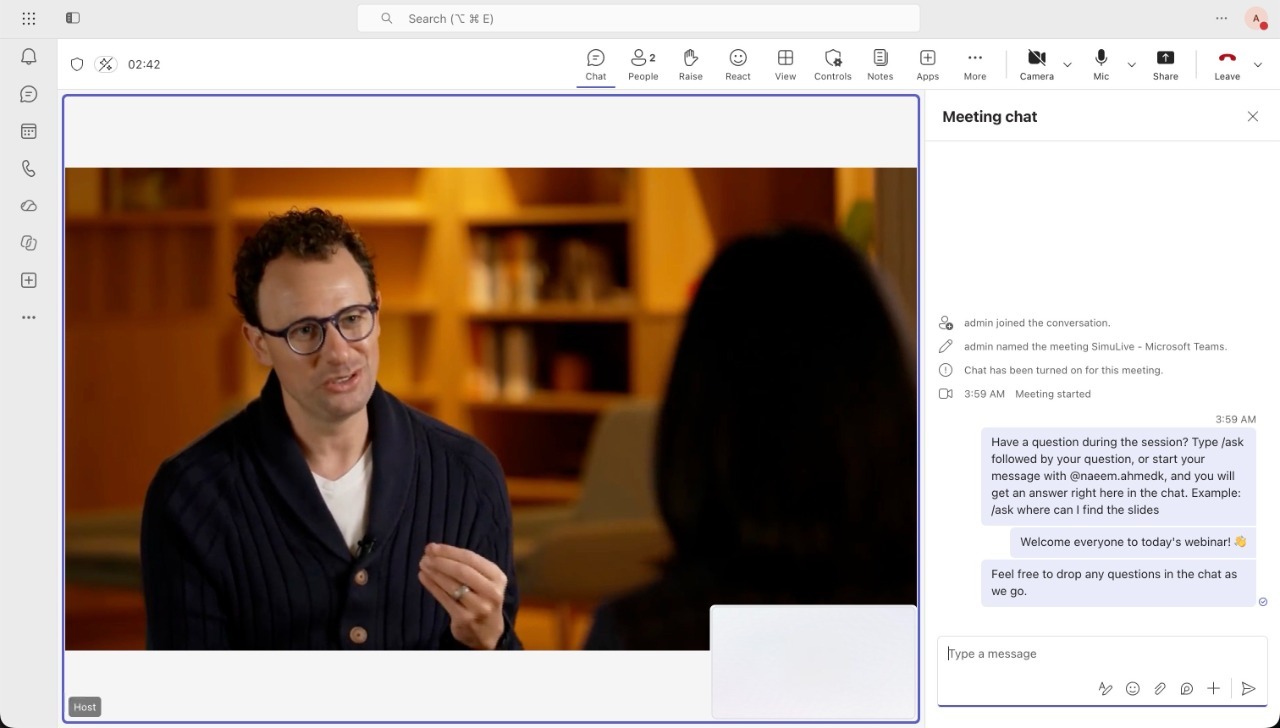Click the Apps plus icon in sidebar
This screenshot has width=1280, height=728.
click(x=29, y=280)
